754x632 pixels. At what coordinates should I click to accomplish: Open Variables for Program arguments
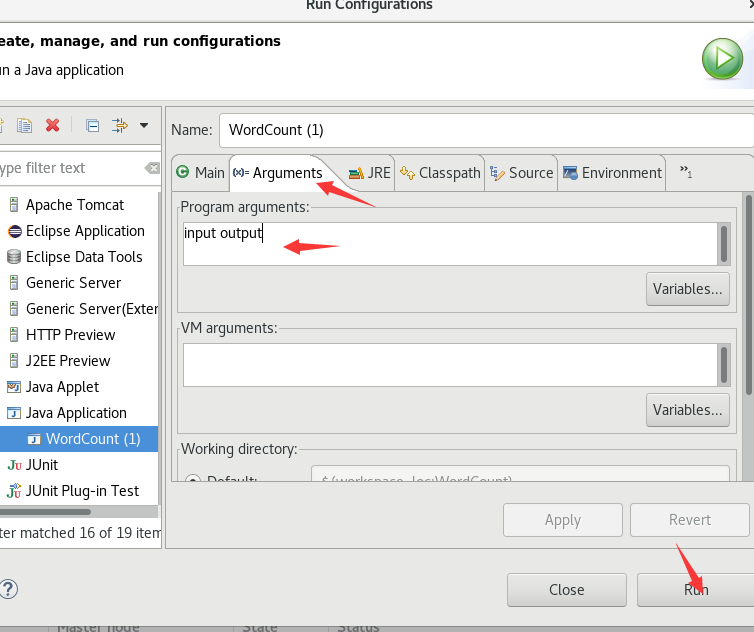(x=688, y=289)
